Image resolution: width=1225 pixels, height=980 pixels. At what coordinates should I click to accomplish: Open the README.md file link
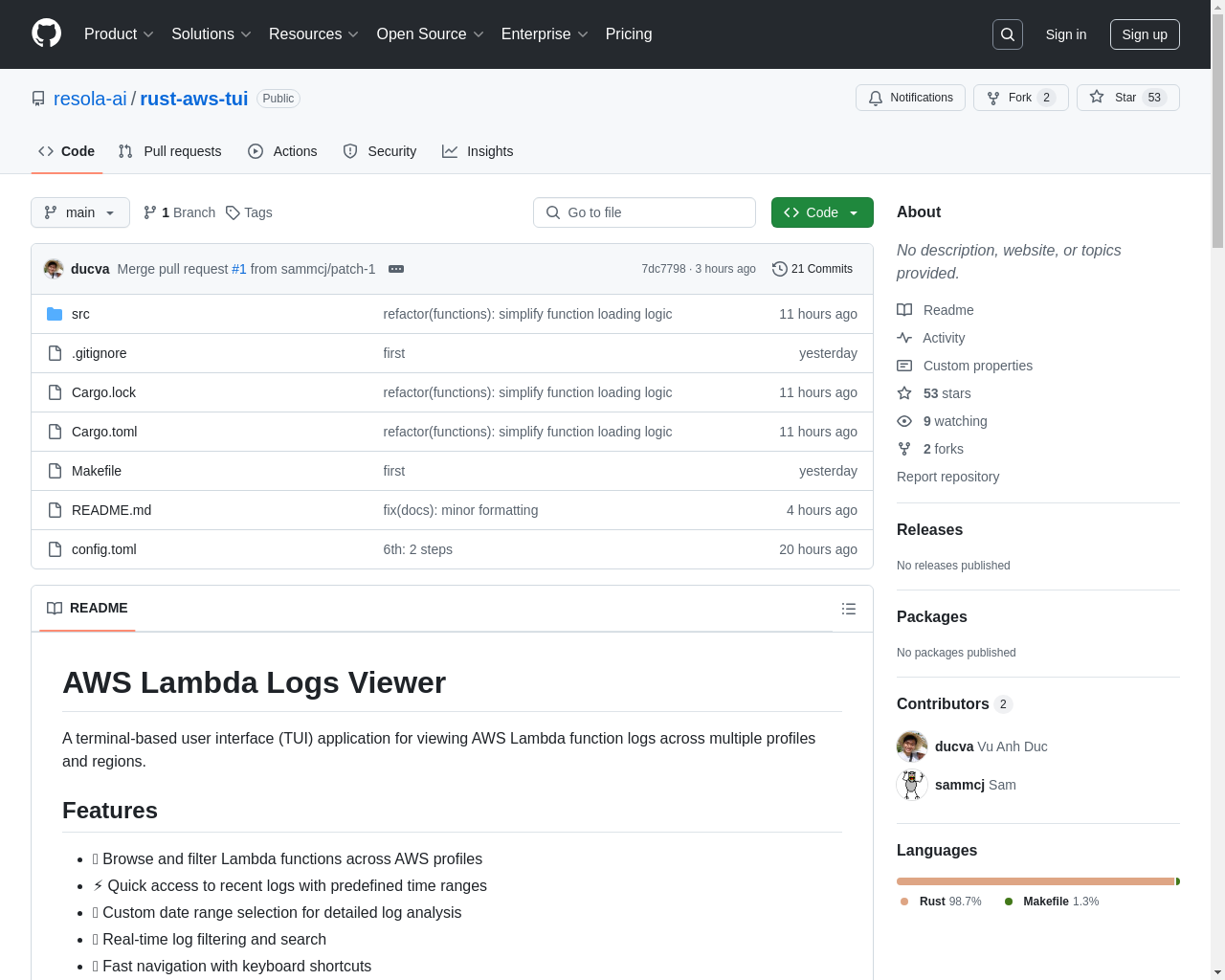(111, 510)
